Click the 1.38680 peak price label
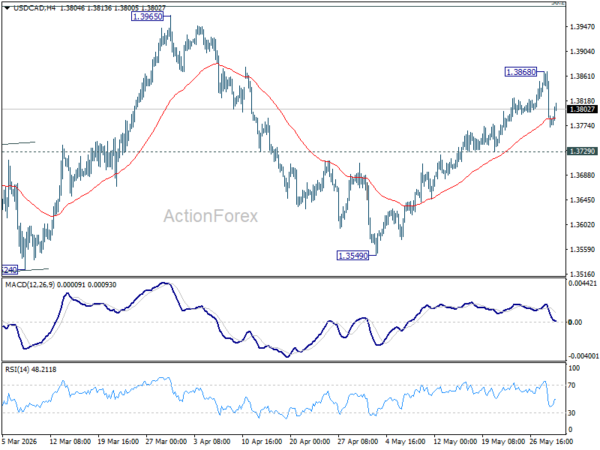The height and width of the screenshot is (450, 600). tap(521, 72)
